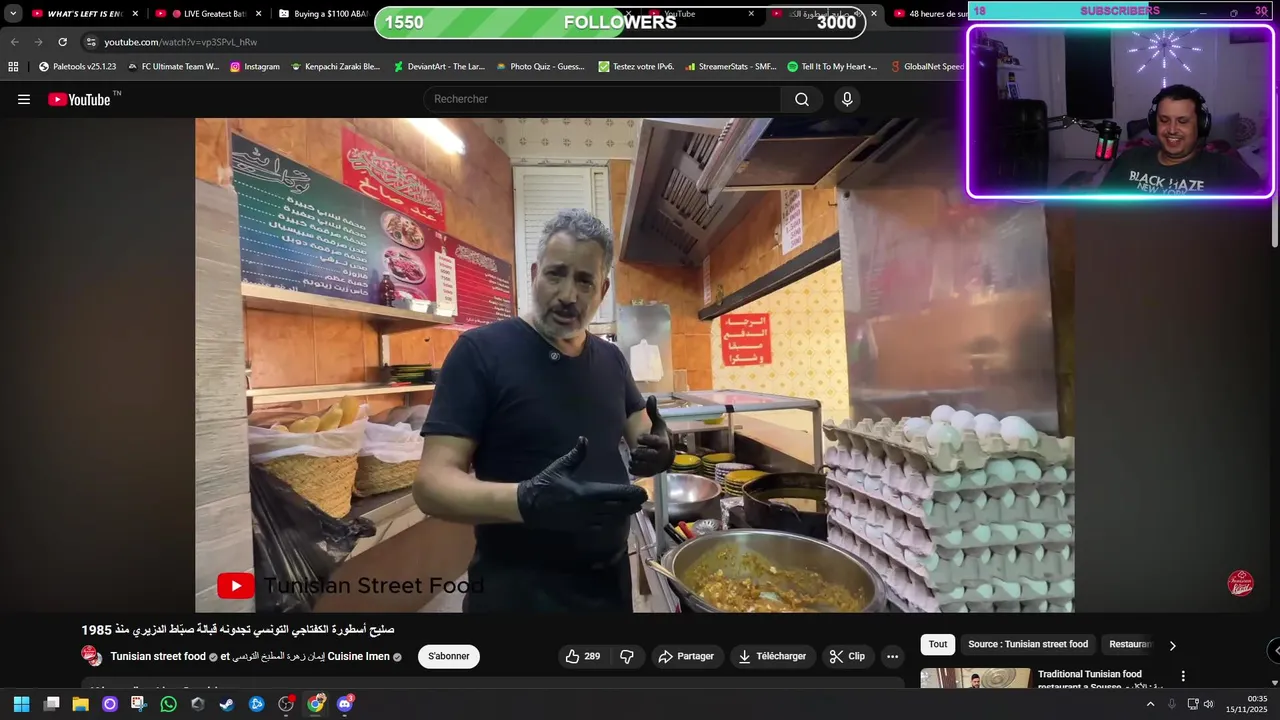Image resolution: width=1280 pixels, height=720 pixels.
Task: Open Task View from the taskbar
Action: (x=51, y=704)
